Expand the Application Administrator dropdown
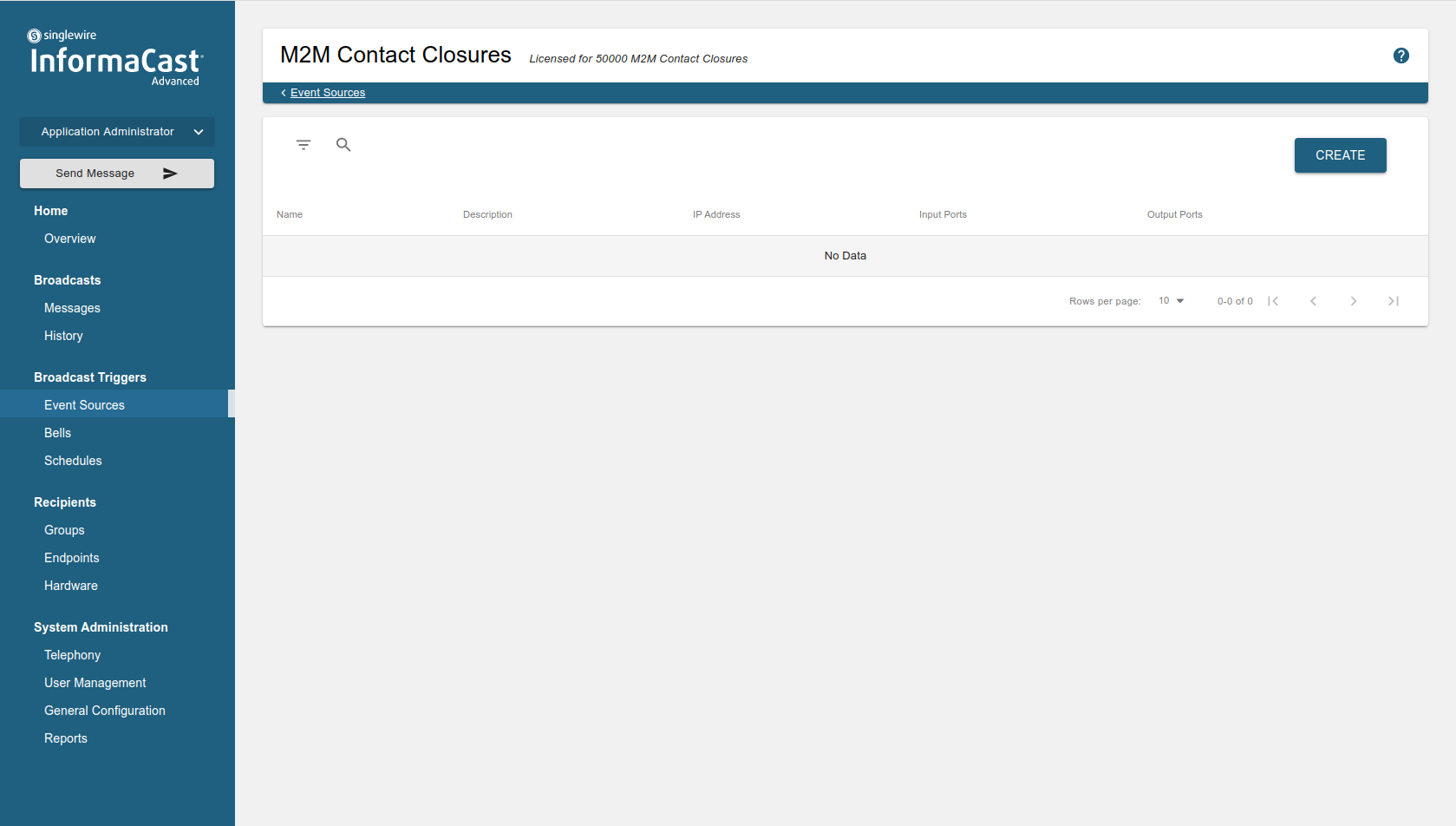 pyautogui.click(x=117, y=132)
